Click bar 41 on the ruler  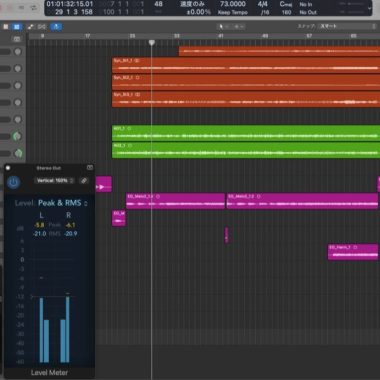[221, 36]
